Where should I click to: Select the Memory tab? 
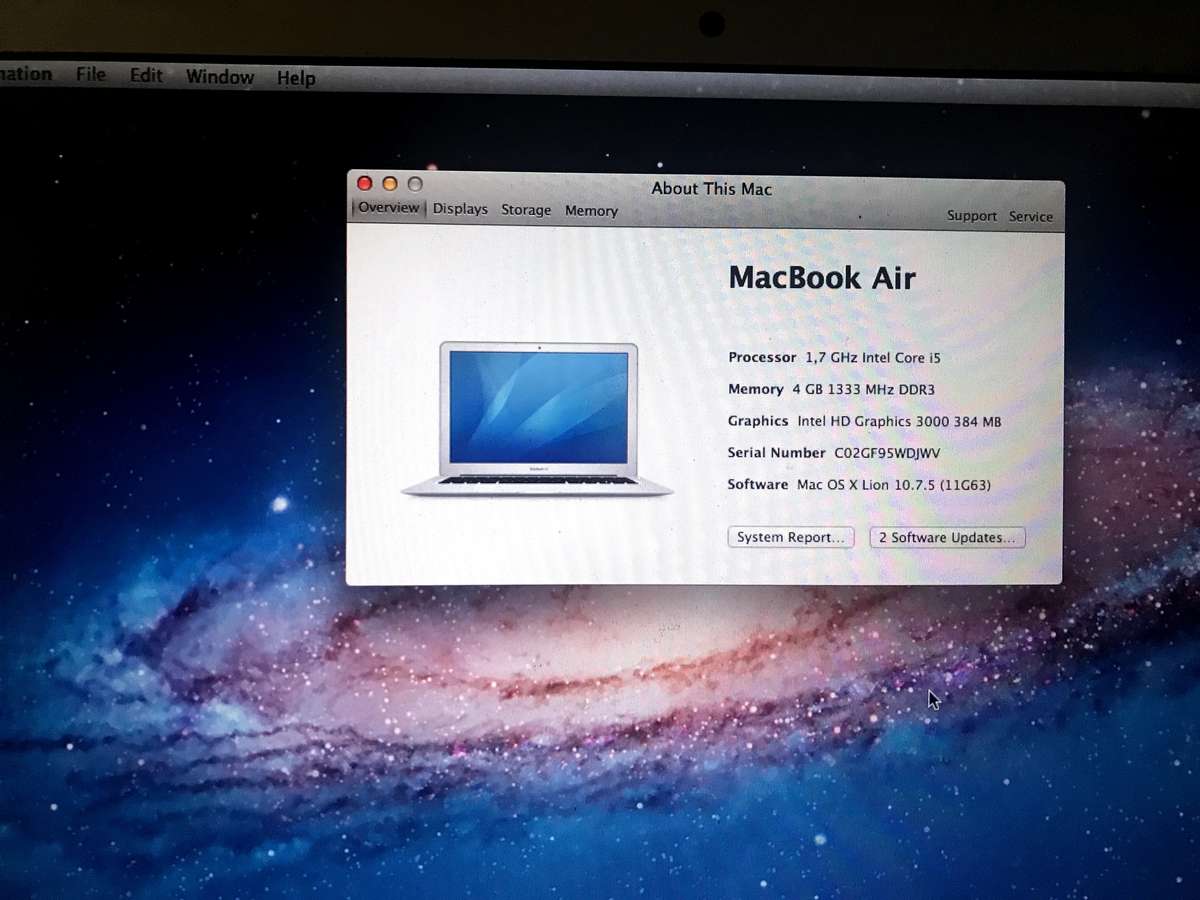[591, 210]
